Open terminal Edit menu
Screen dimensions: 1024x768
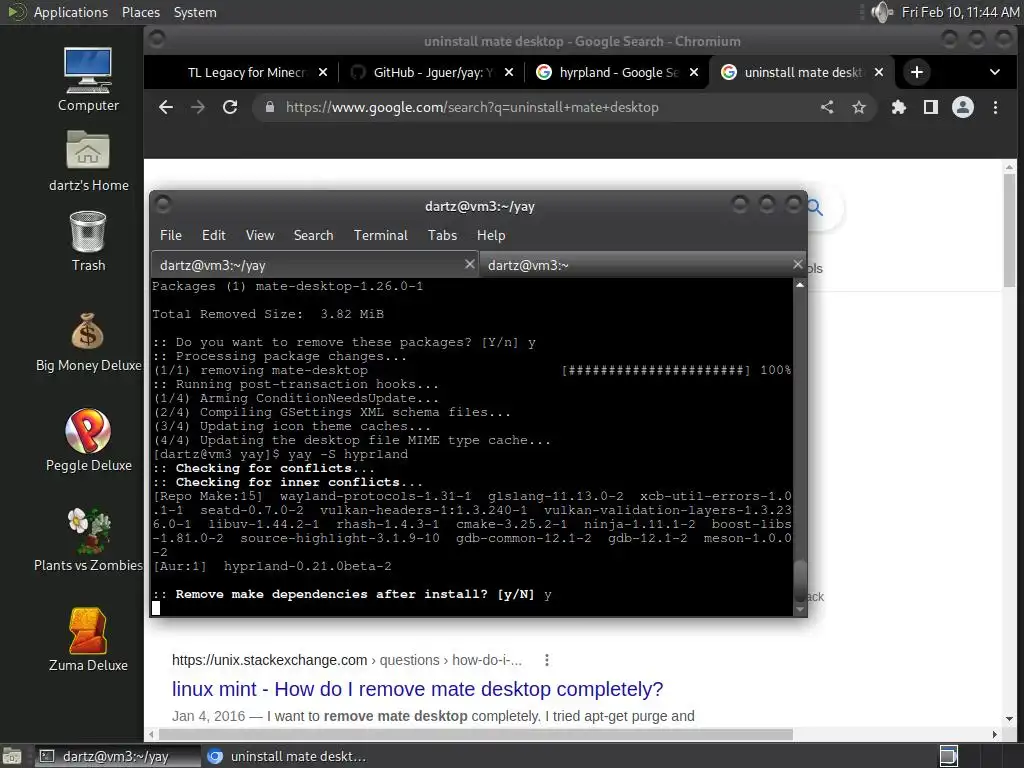(214, 235)
